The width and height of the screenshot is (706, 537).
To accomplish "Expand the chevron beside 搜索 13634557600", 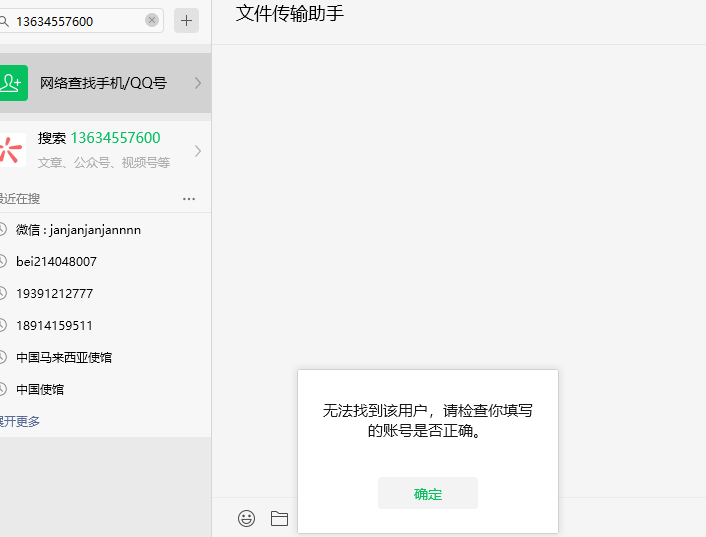I will tap(198, 151).
